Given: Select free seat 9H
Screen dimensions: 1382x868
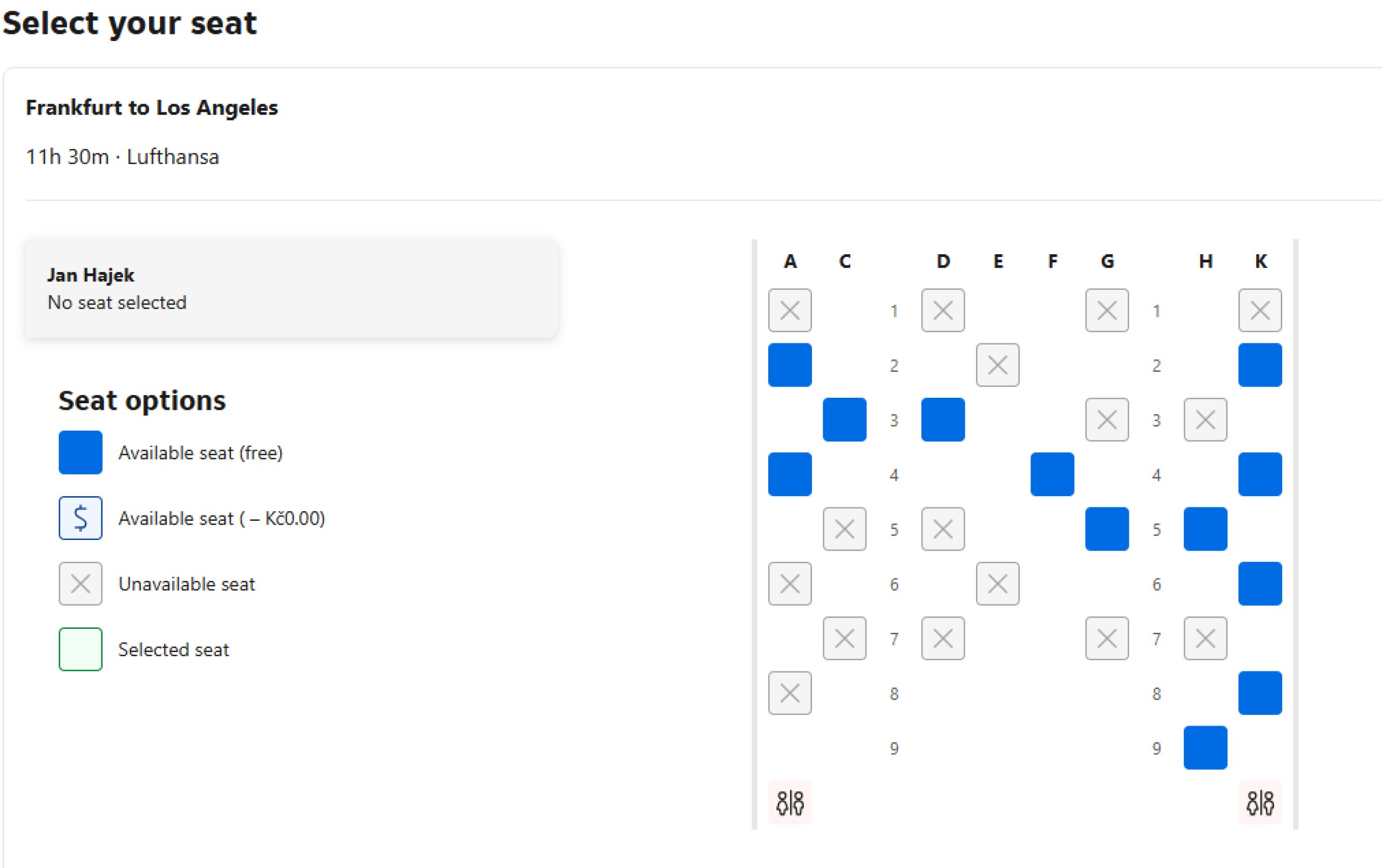Looking at the screenshot, I should pos(1205,748).
